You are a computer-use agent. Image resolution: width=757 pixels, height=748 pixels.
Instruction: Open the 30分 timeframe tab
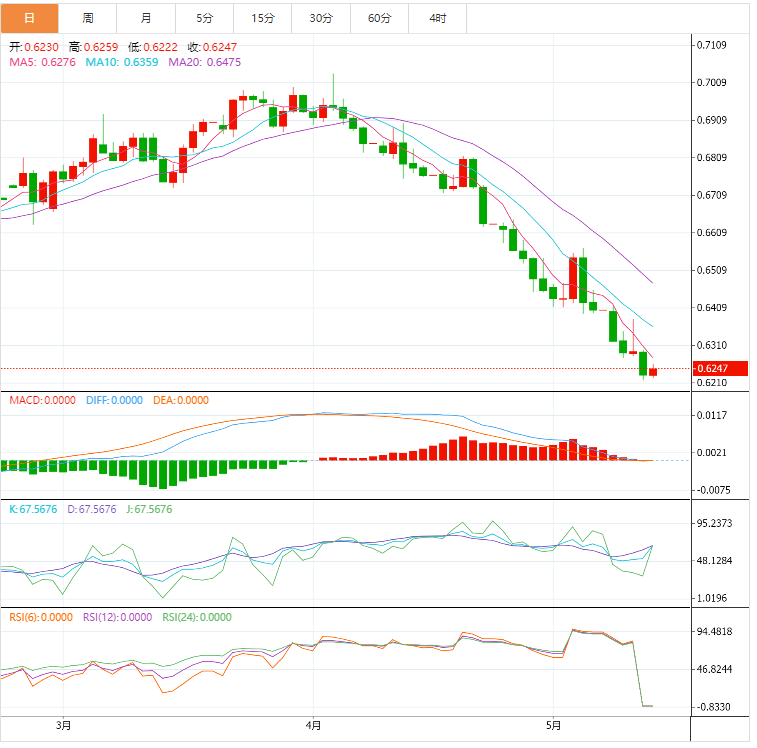pos(321,18)
